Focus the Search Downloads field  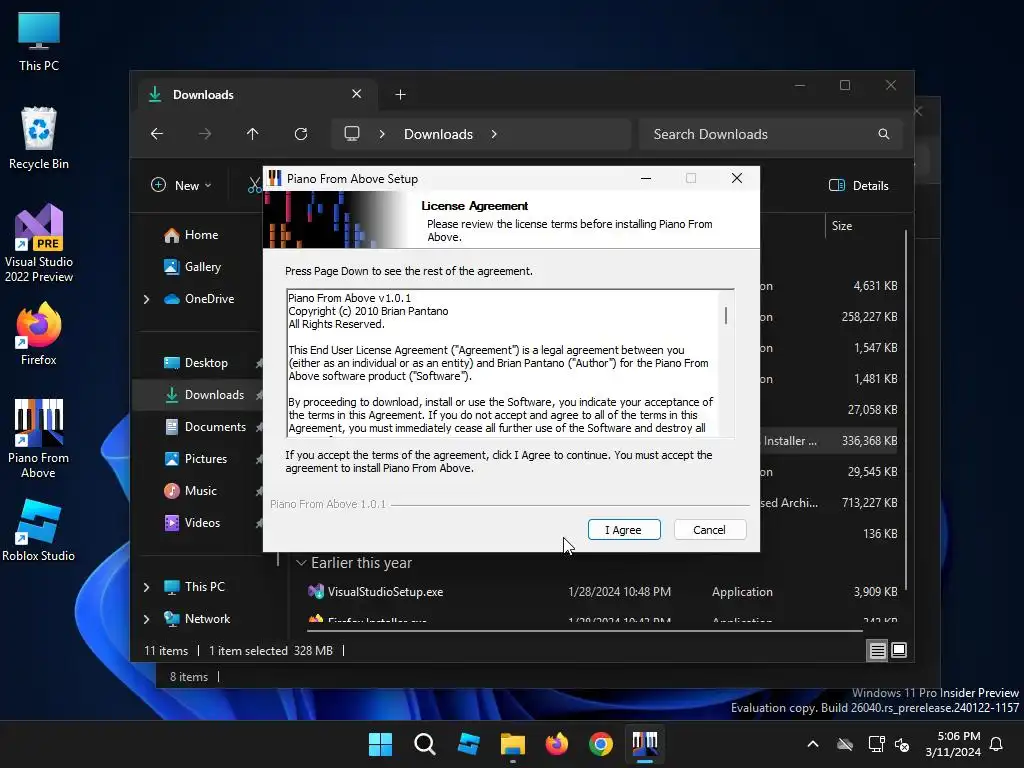coord(770,134)
